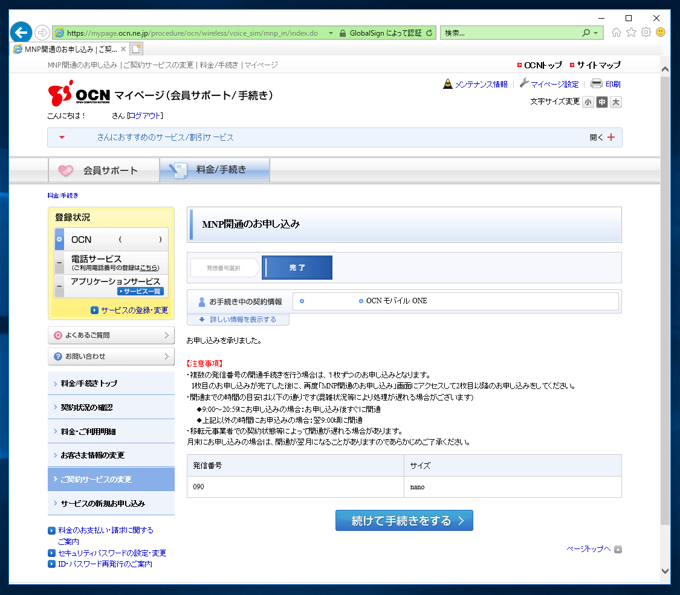Open よくあるご質問 button
The image size is (680, 595).
111,335
